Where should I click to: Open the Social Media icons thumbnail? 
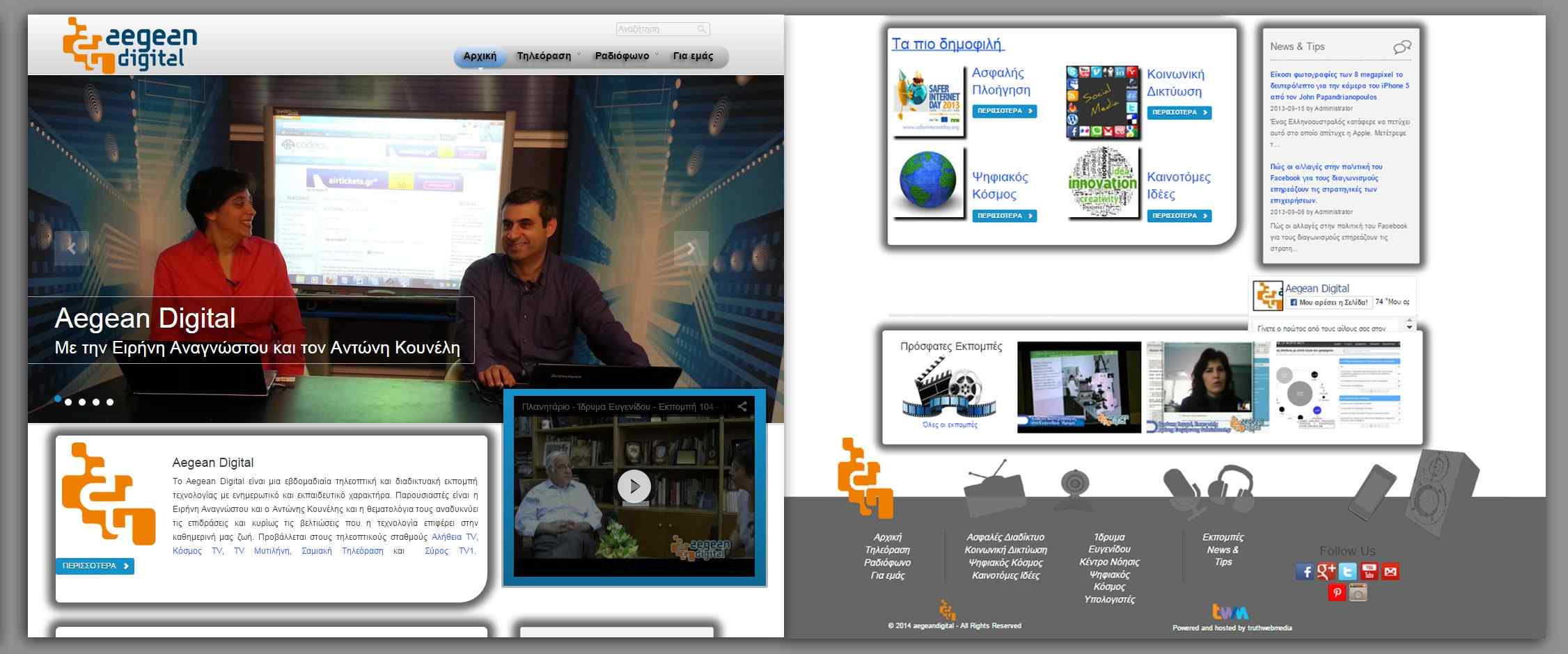[1103, 102]
